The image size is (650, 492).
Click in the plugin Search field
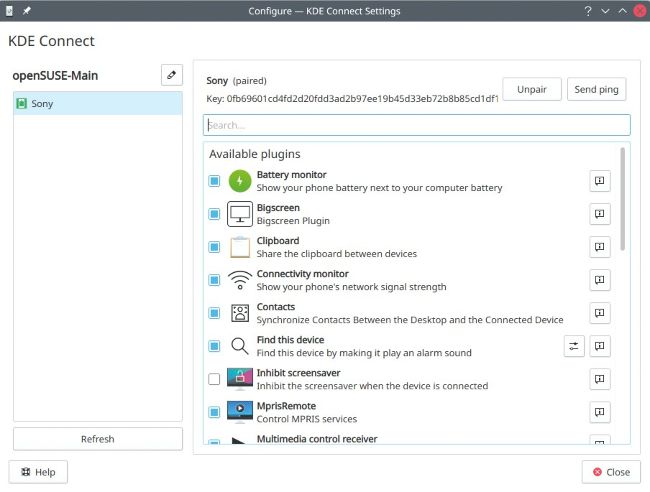pos(416,126)
